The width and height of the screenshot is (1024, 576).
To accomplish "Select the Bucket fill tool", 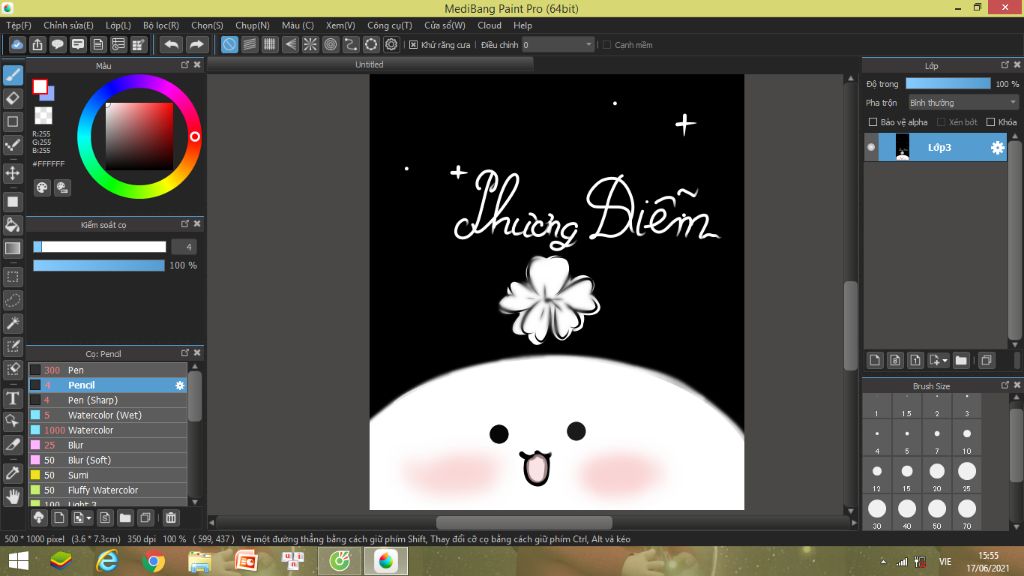I will (x=12, y=225).
